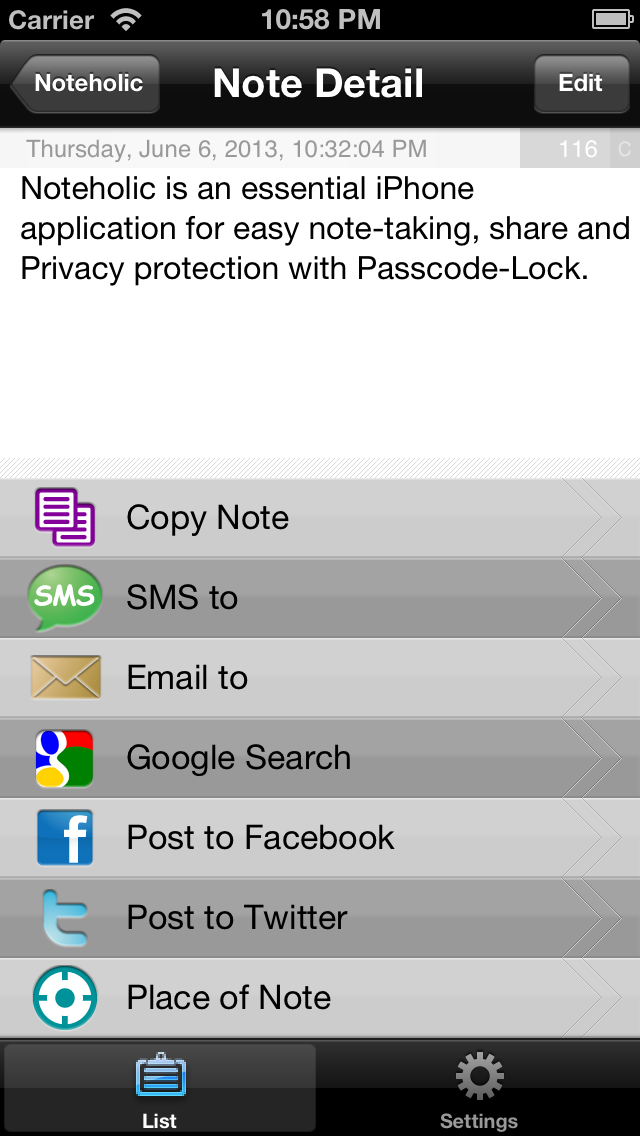Tap the teal Place of Note icon
This screenshot has height=1136, width=640.
pos(65,998)
